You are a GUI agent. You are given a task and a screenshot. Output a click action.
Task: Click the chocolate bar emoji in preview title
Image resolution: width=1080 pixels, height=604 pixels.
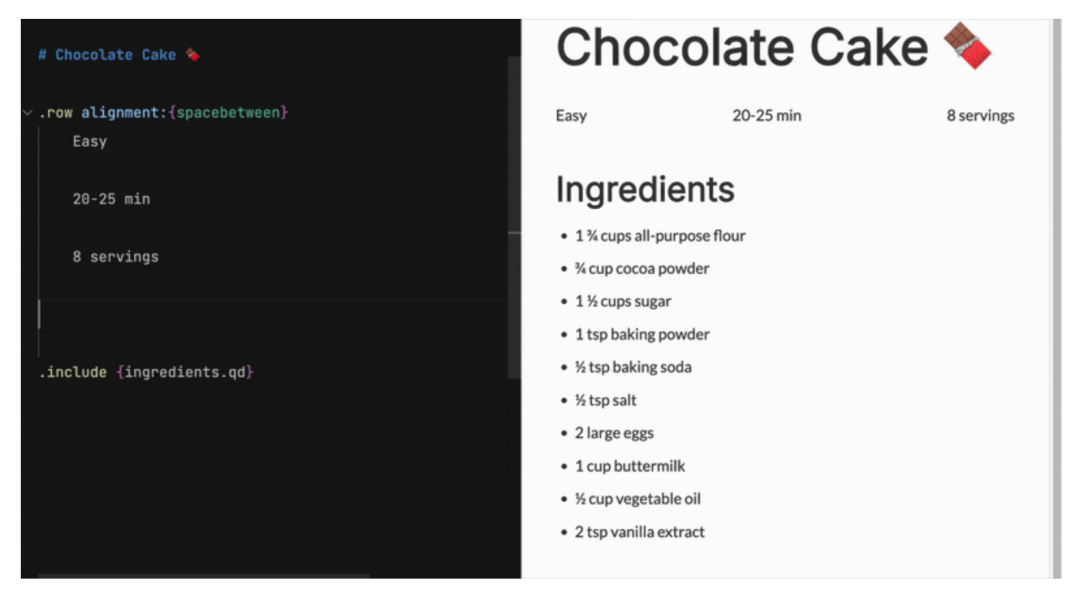point(968,46)
